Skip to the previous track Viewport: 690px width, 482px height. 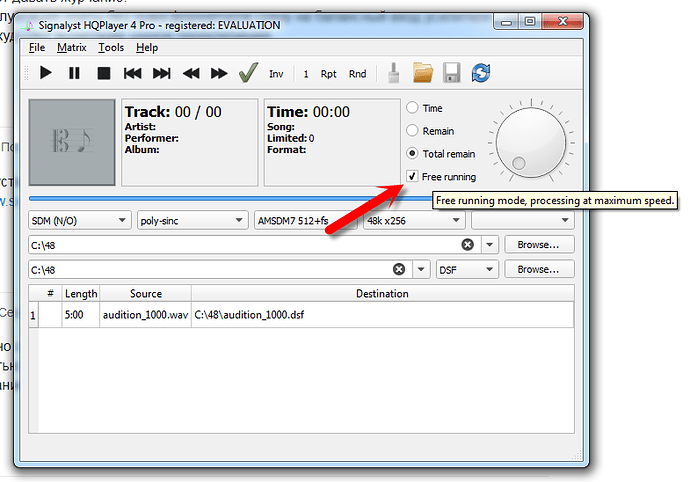coord(132,73)
